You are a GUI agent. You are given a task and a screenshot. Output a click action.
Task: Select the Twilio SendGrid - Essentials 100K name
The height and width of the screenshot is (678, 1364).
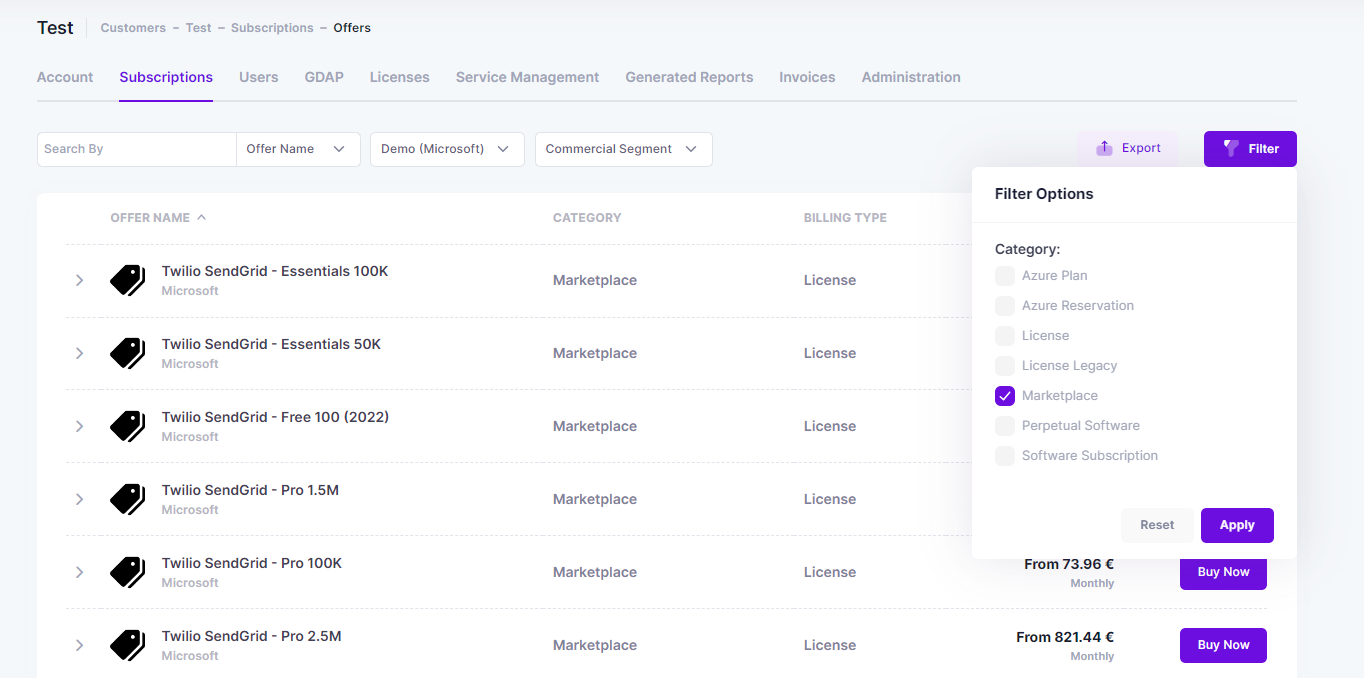coord(275,271)
